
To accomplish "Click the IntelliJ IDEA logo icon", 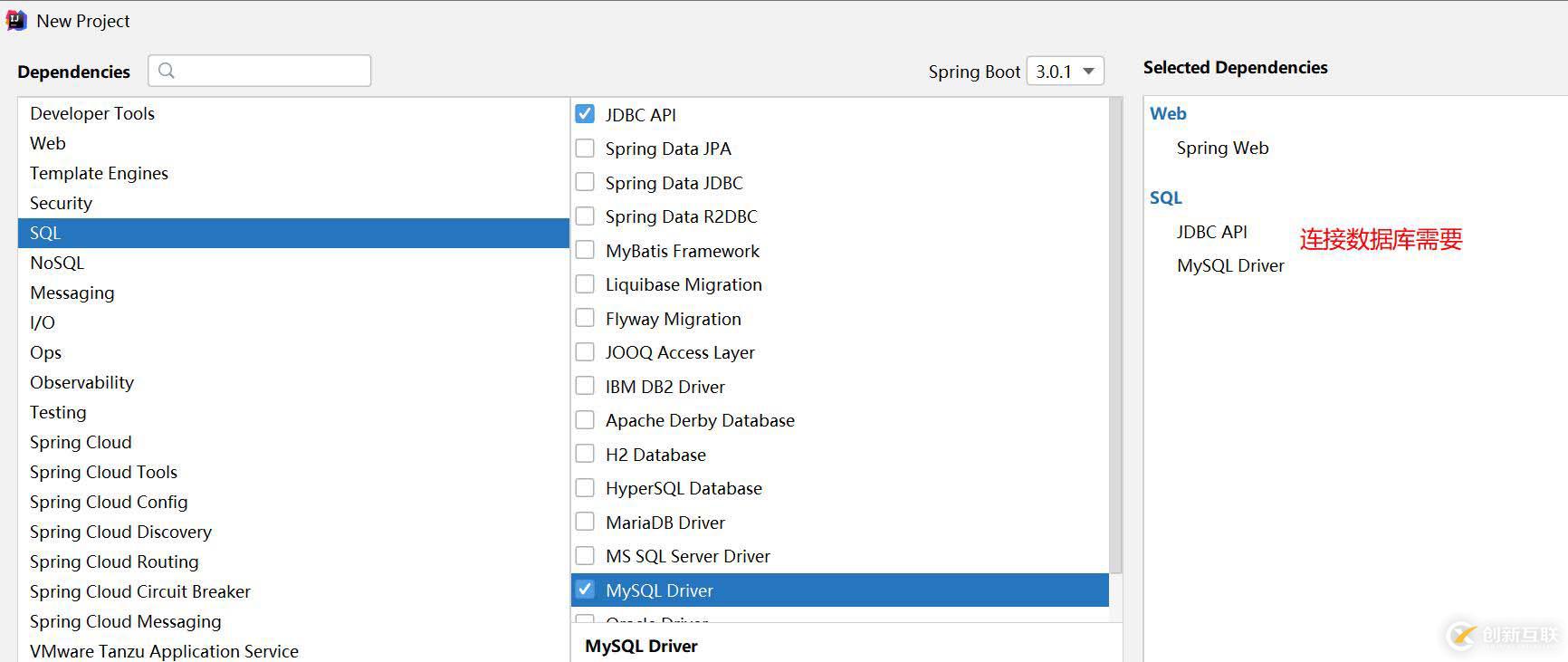I will [16, 20].
